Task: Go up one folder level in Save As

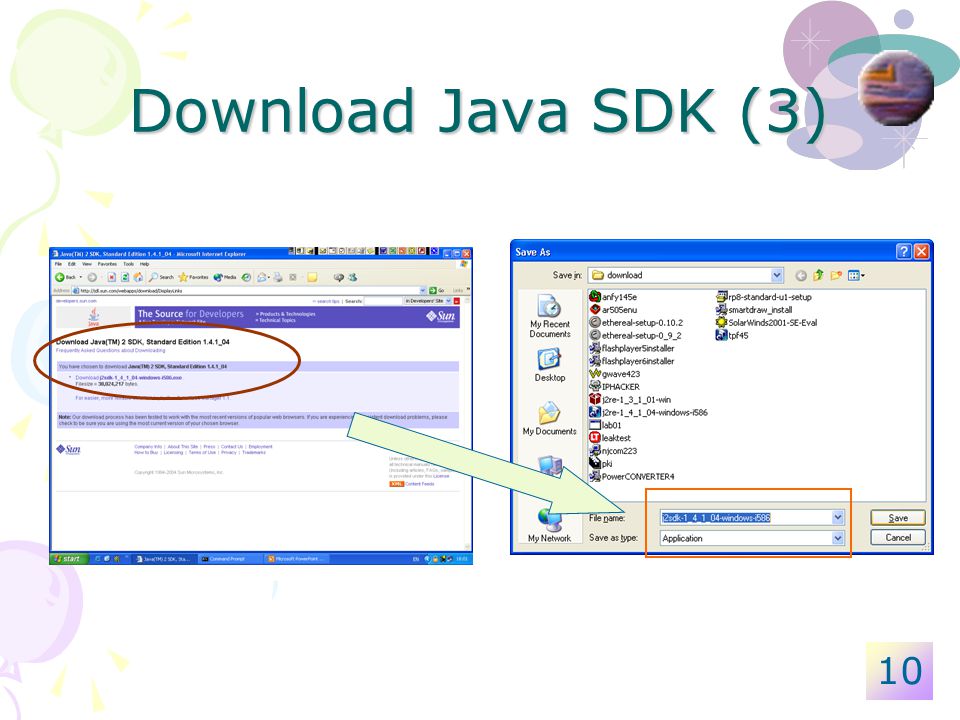Action: click(x=819, y=276)
